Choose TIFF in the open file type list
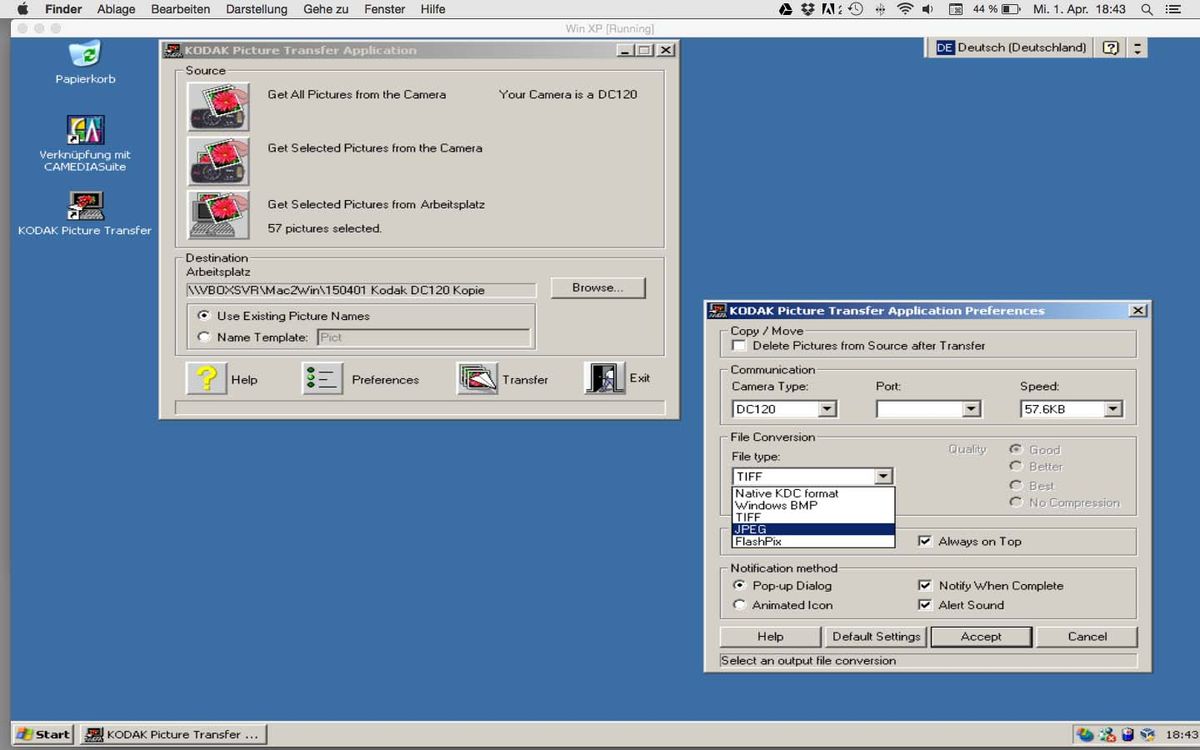The image size is (1200, 750). [x=814, y=517]
